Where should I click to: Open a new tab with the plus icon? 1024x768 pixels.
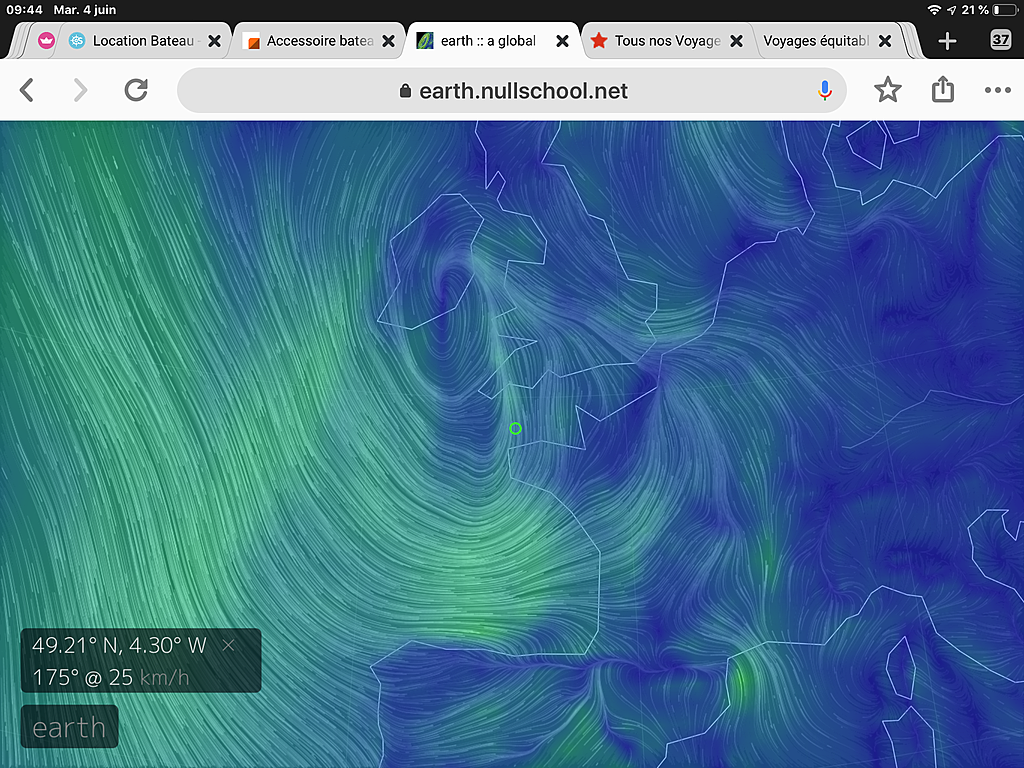(x=947, y=41)
